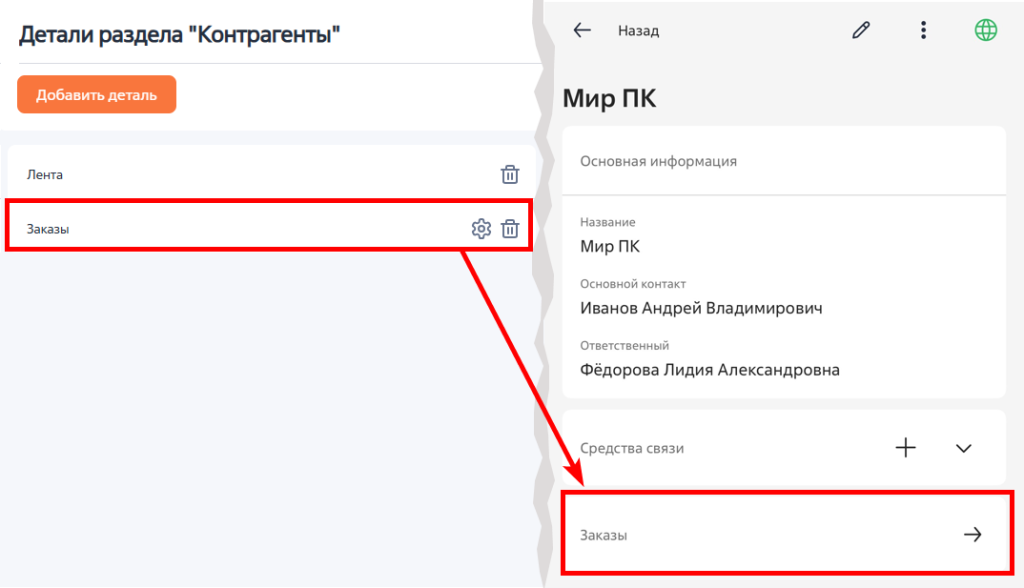Screen dimensions: 1024x588
Task: Expand the Заказы detail on the card
Action: click(x=785, y=534)
